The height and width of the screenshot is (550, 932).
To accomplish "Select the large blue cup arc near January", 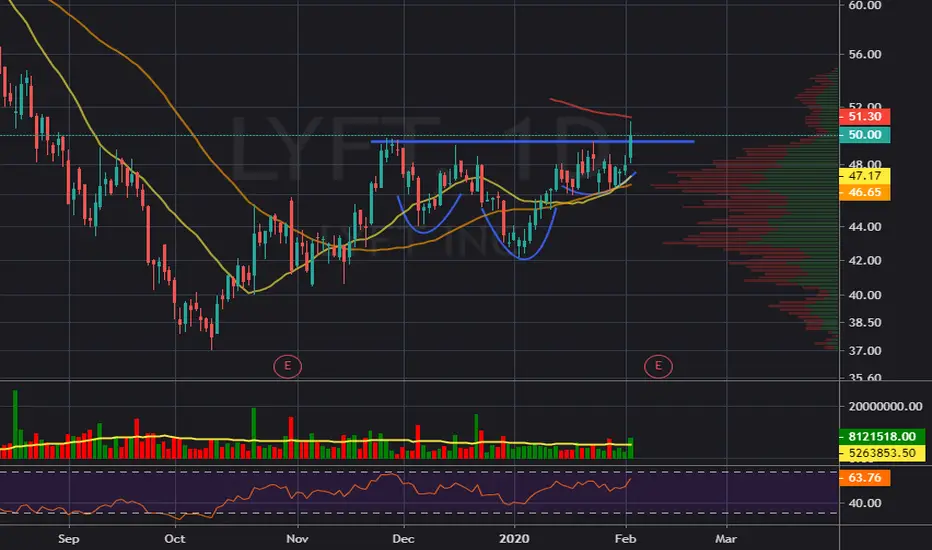I will 523,259.
